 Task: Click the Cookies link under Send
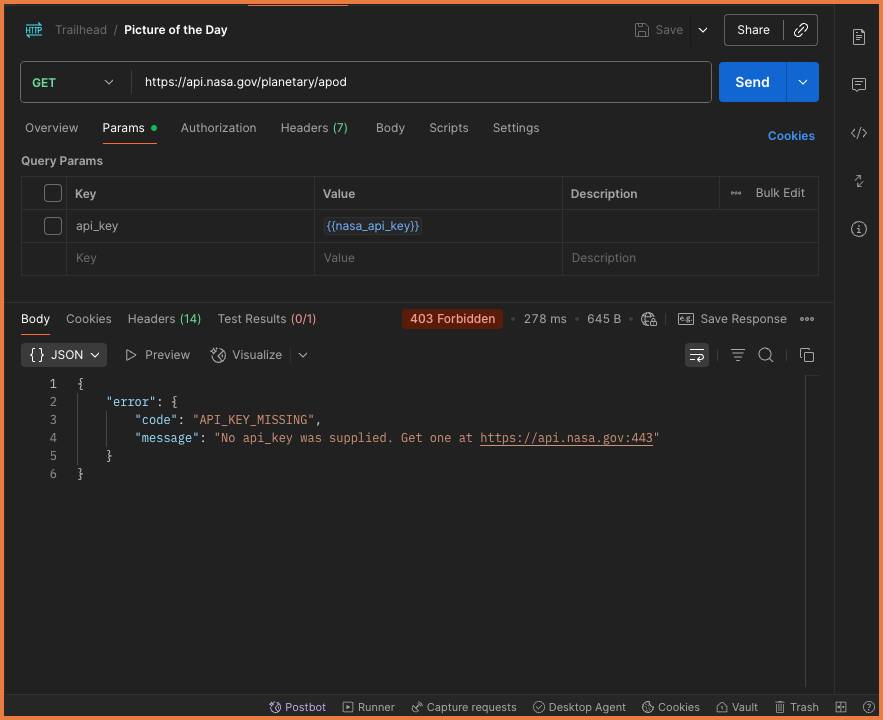(791, 136)
